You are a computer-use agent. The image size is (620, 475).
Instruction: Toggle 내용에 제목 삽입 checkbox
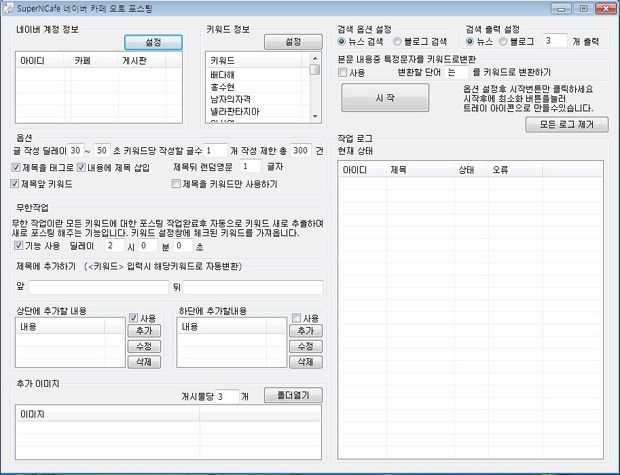[81, 167]
